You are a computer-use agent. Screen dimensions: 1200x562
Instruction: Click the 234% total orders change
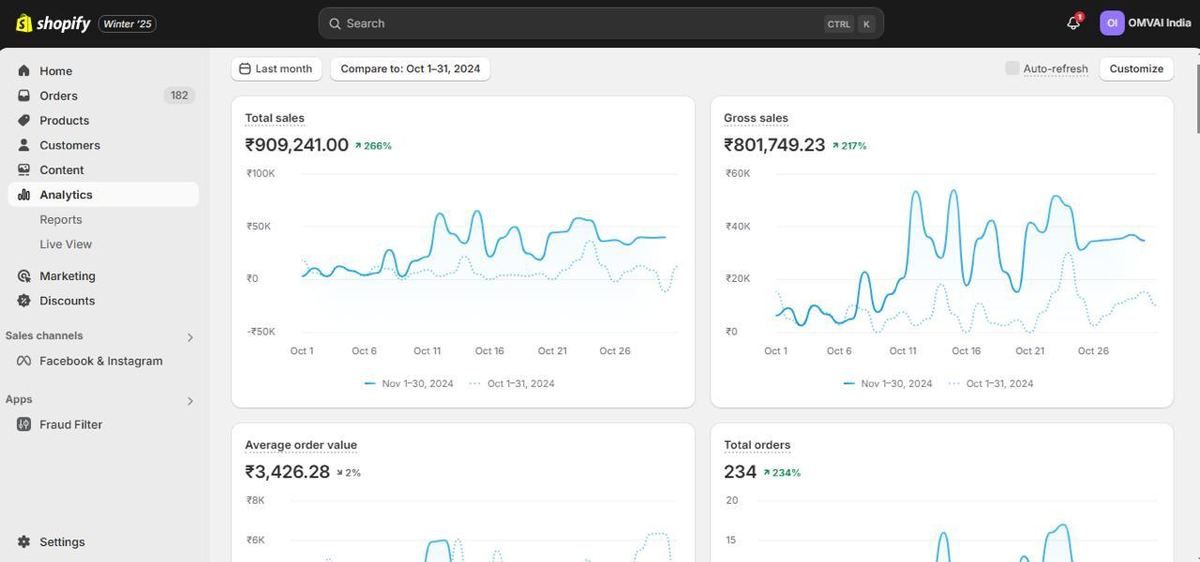click(x=782, y=473)
